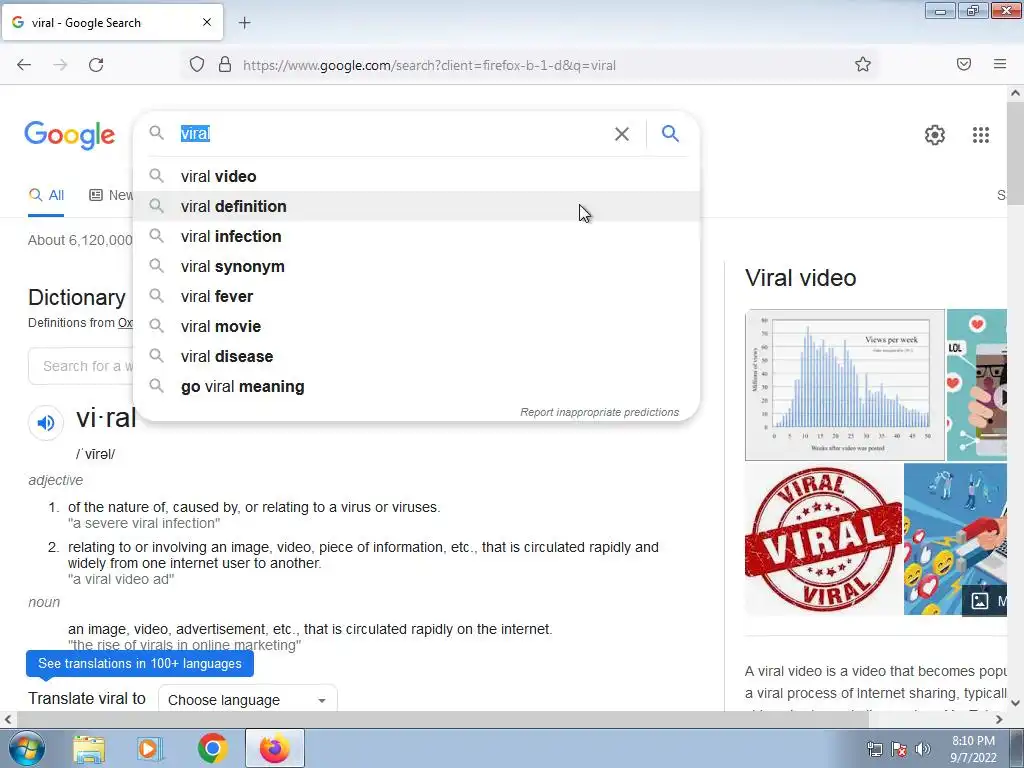Click the 'Viral video' panel heading
The height and width of the screenshot is (768, 1024).
tap(800, 278)
